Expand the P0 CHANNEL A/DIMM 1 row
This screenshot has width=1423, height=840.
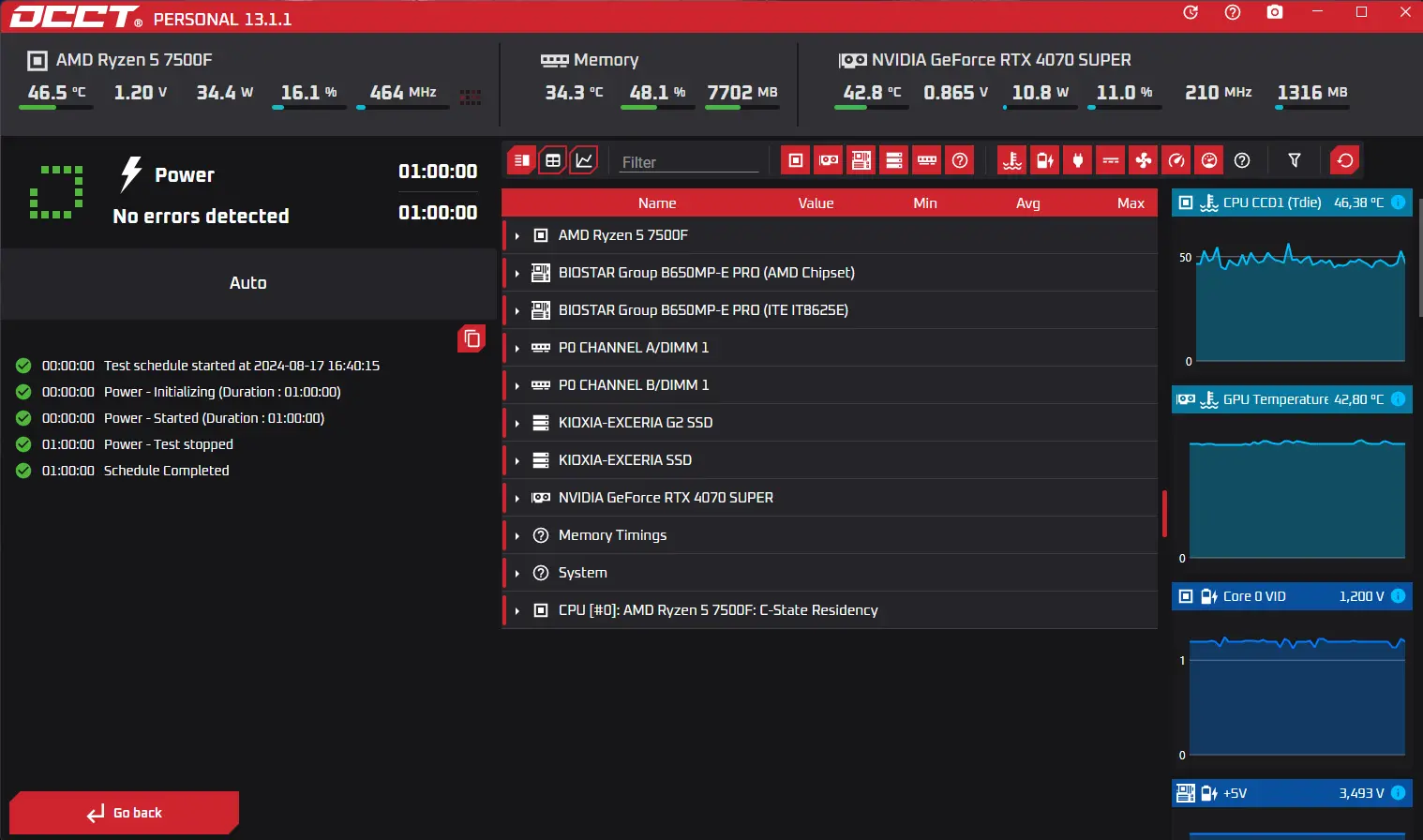pyautogui.click(x=517, y=348)
